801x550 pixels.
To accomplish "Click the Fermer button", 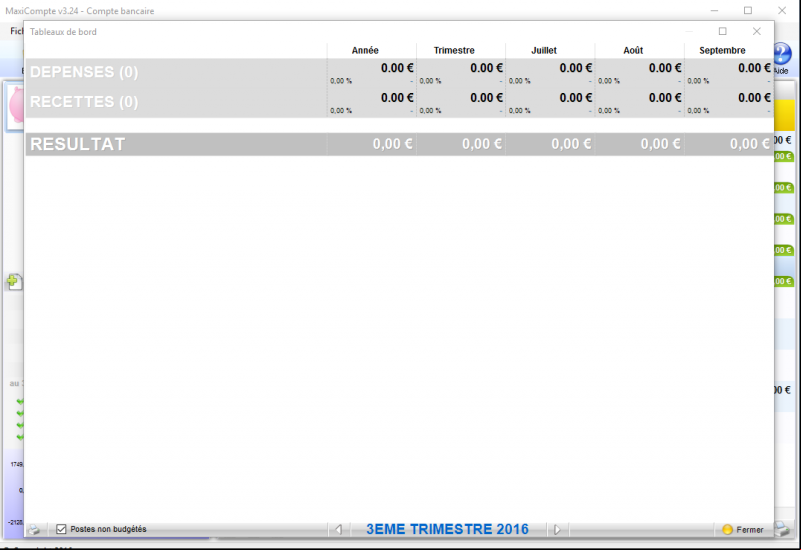I will [x=743, y=530].
